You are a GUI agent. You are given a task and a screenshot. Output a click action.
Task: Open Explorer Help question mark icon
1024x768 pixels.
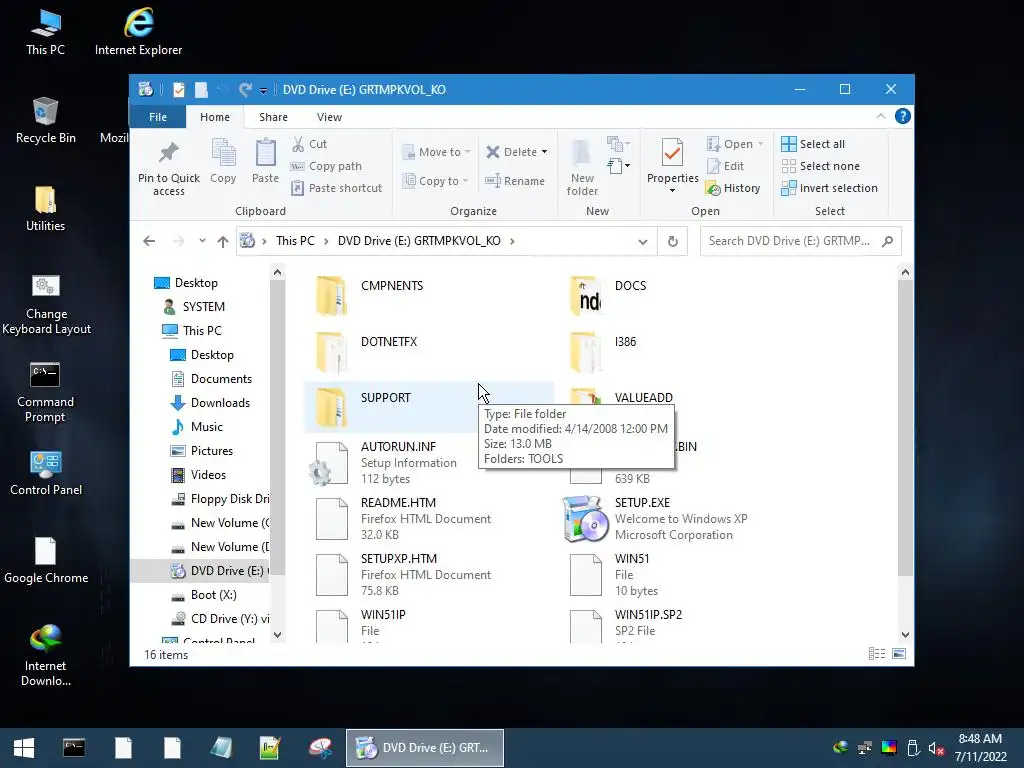click(x=903, y=116)
